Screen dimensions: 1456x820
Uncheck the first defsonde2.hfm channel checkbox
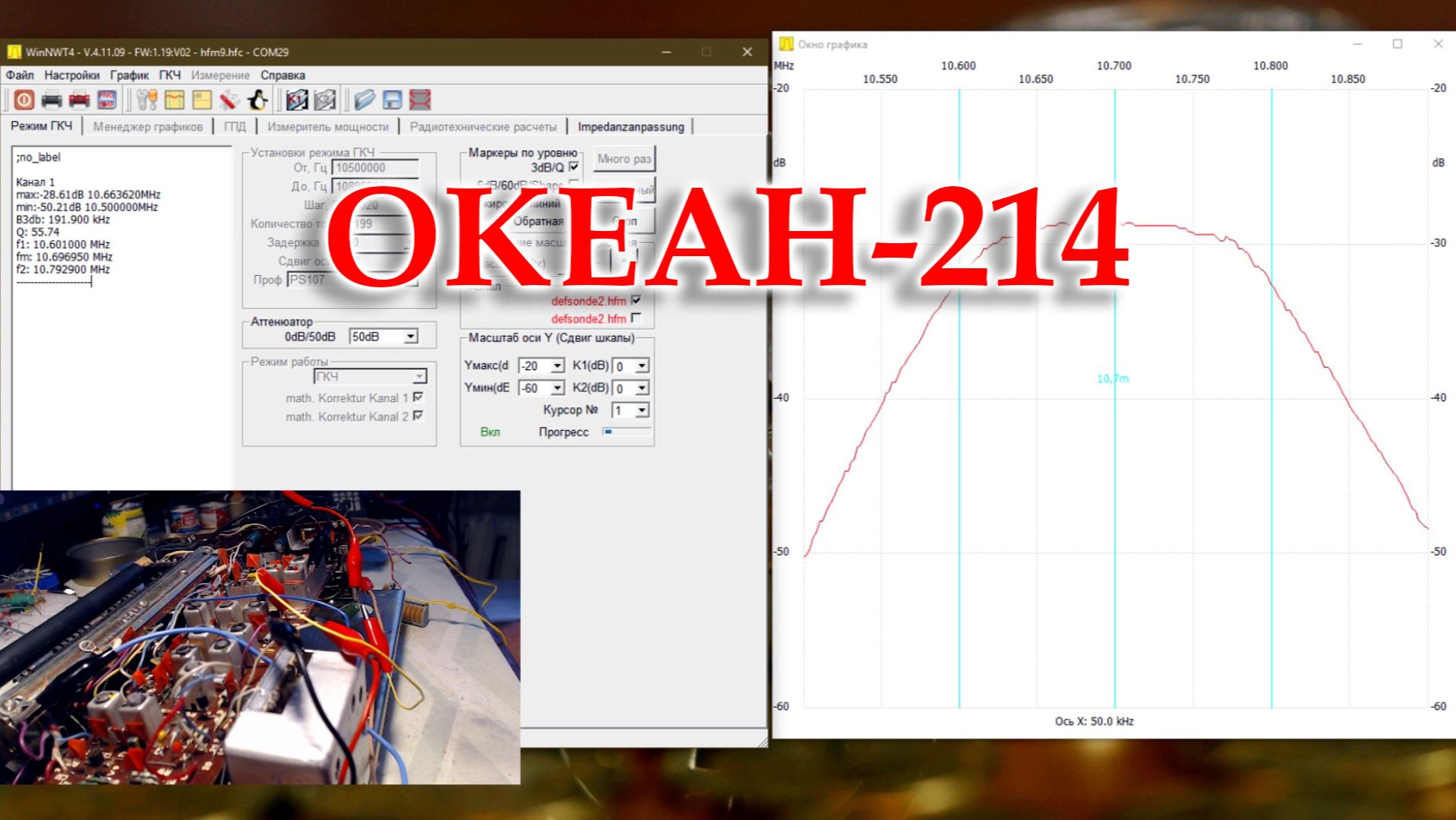point(636,300)
